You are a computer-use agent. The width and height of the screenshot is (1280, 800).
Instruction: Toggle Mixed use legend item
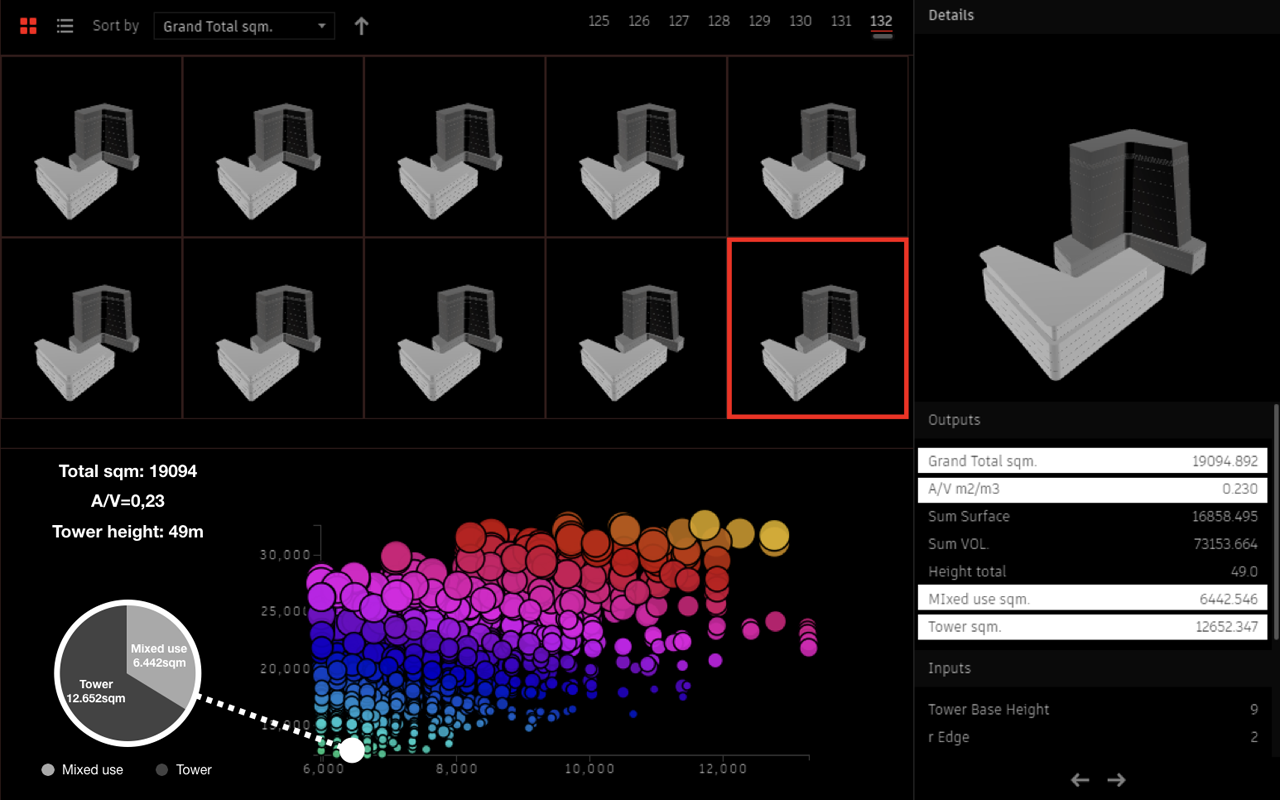pyautogui.click(x=83, y=770)
